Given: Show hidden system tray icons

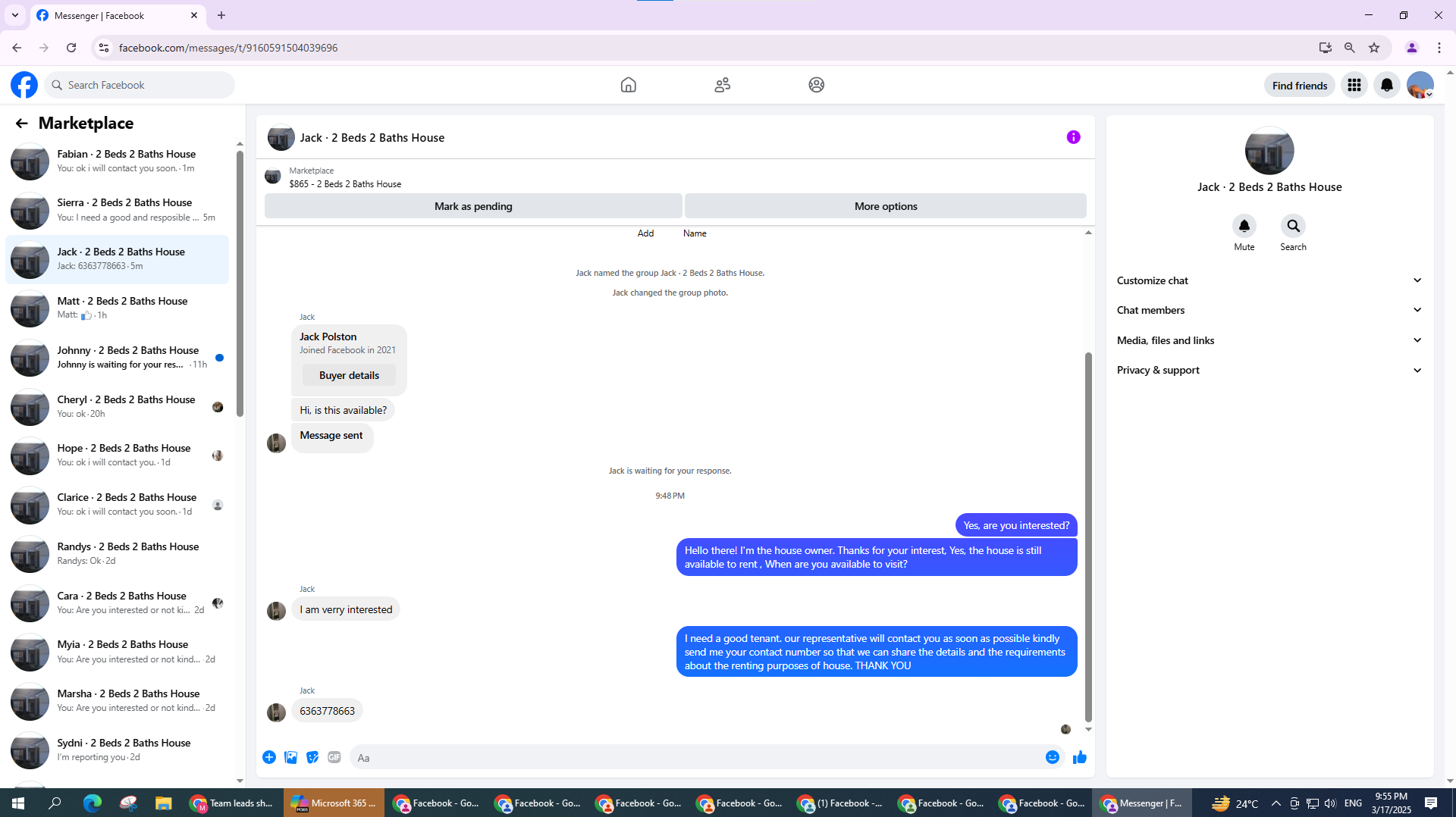Looking at the screenshot, I should [x=1276, y=803].
